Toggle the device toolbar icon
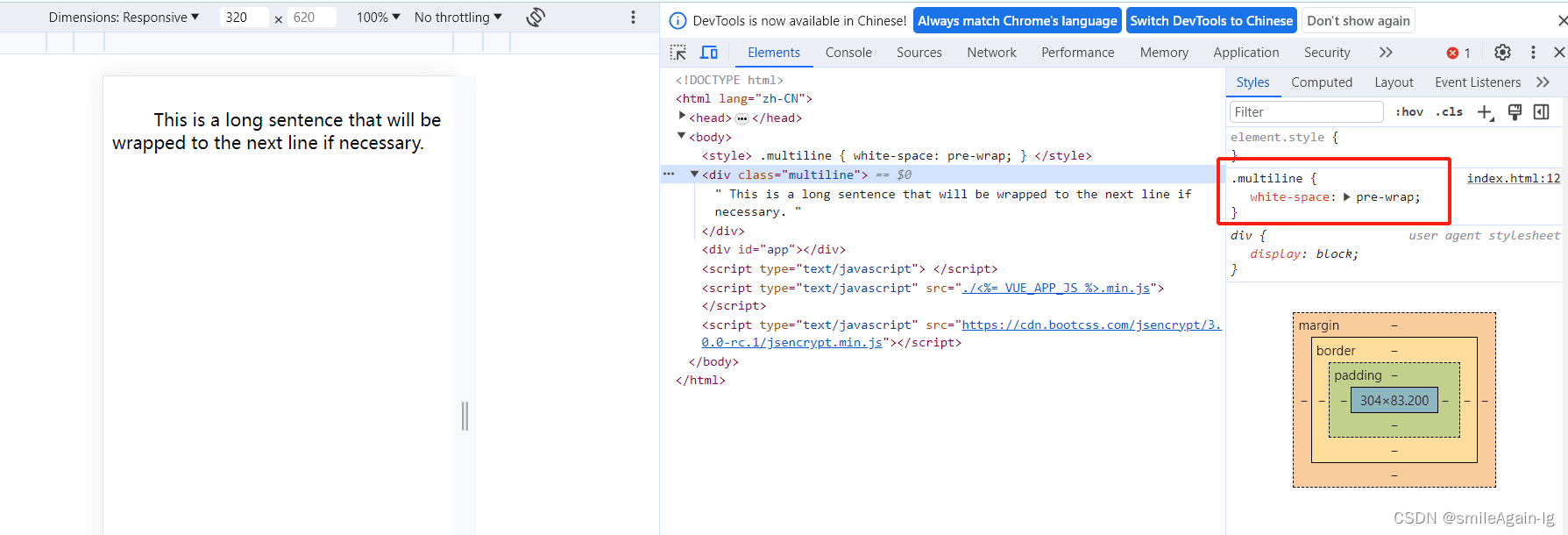This screenshot has width=1568, height=535. pos(708,53)
